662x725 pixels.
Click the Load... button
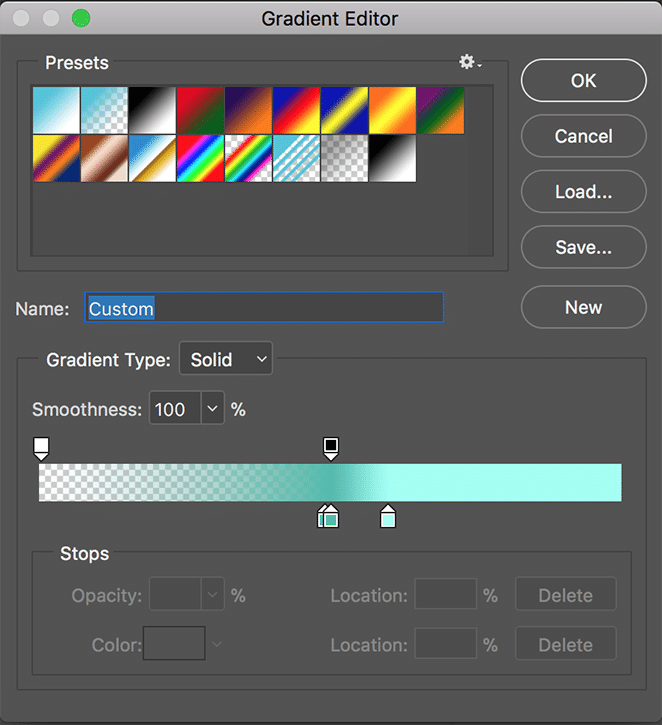[583, 191]
